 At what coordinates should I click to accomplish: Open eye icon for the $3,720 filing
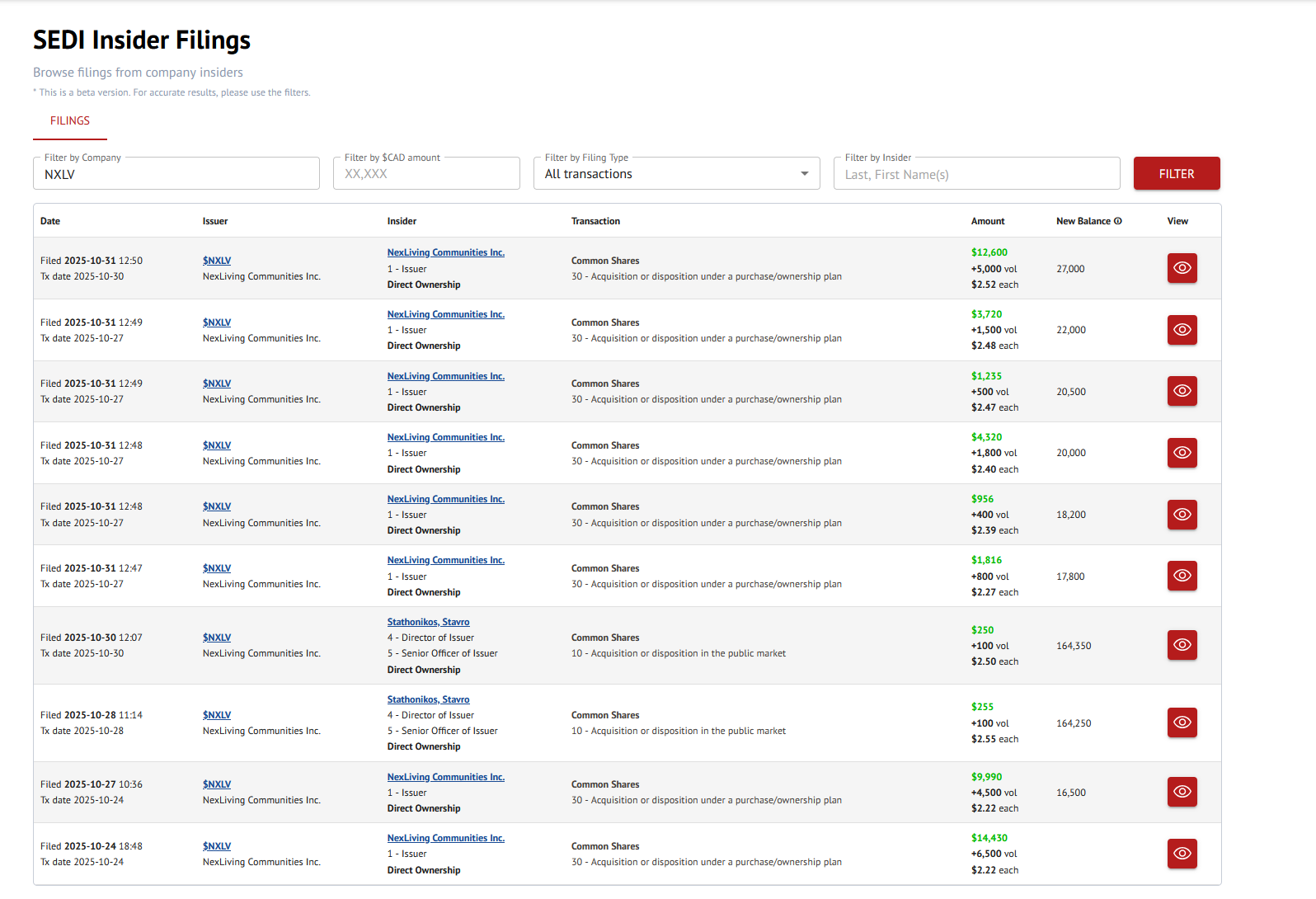coord(1182,330)
